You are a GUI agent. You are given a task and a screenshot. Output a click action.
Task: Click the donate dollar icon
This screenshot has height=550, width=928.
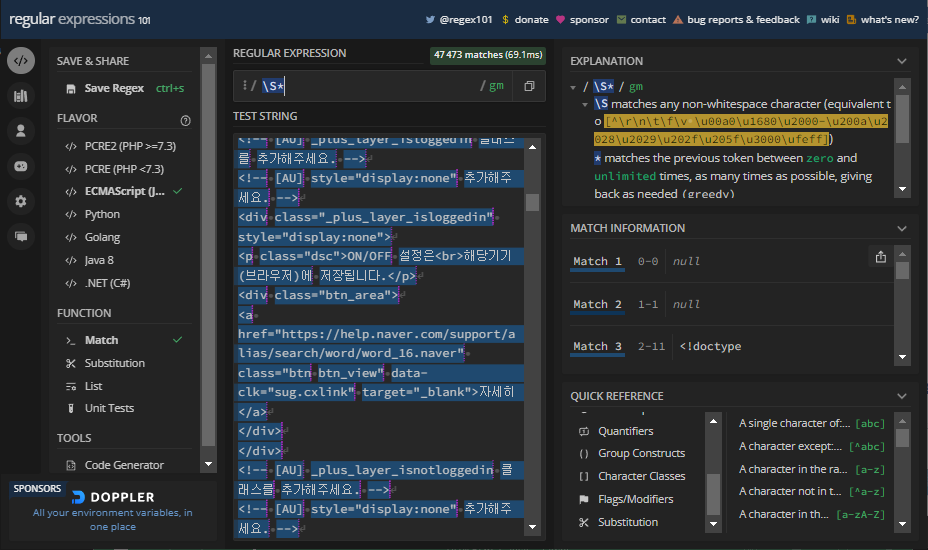[505, 20]
